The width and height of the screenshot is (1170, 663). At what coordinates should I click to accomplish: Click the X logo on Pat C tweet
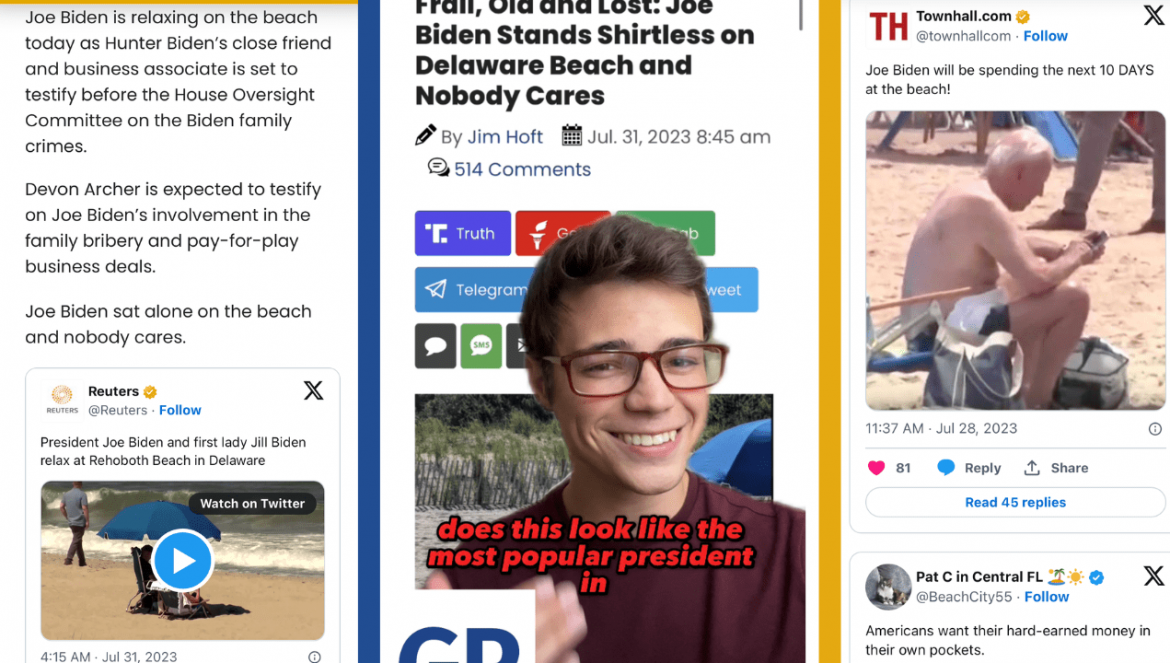[1154, 576]
